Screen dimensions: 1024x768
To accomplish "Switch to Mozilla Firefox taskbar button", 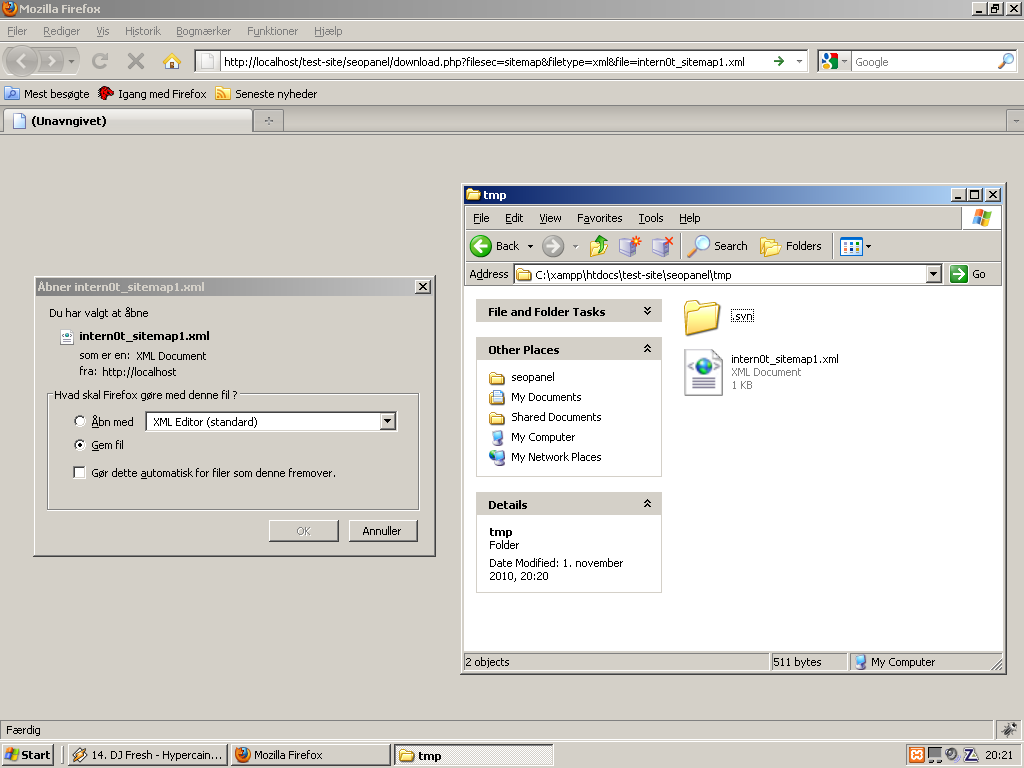I will point(311,755).
